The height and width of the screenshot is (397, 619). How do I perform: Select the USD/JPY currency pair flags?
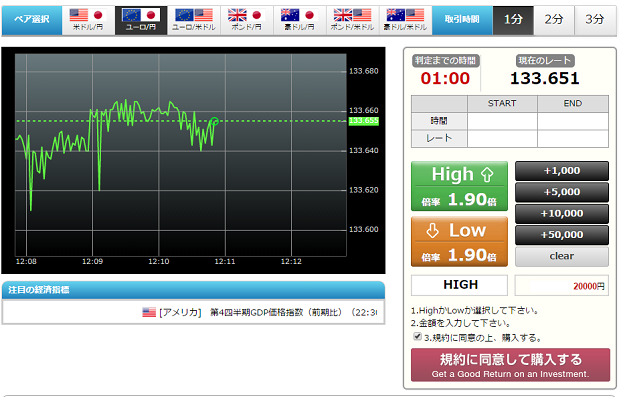(88, 15)
